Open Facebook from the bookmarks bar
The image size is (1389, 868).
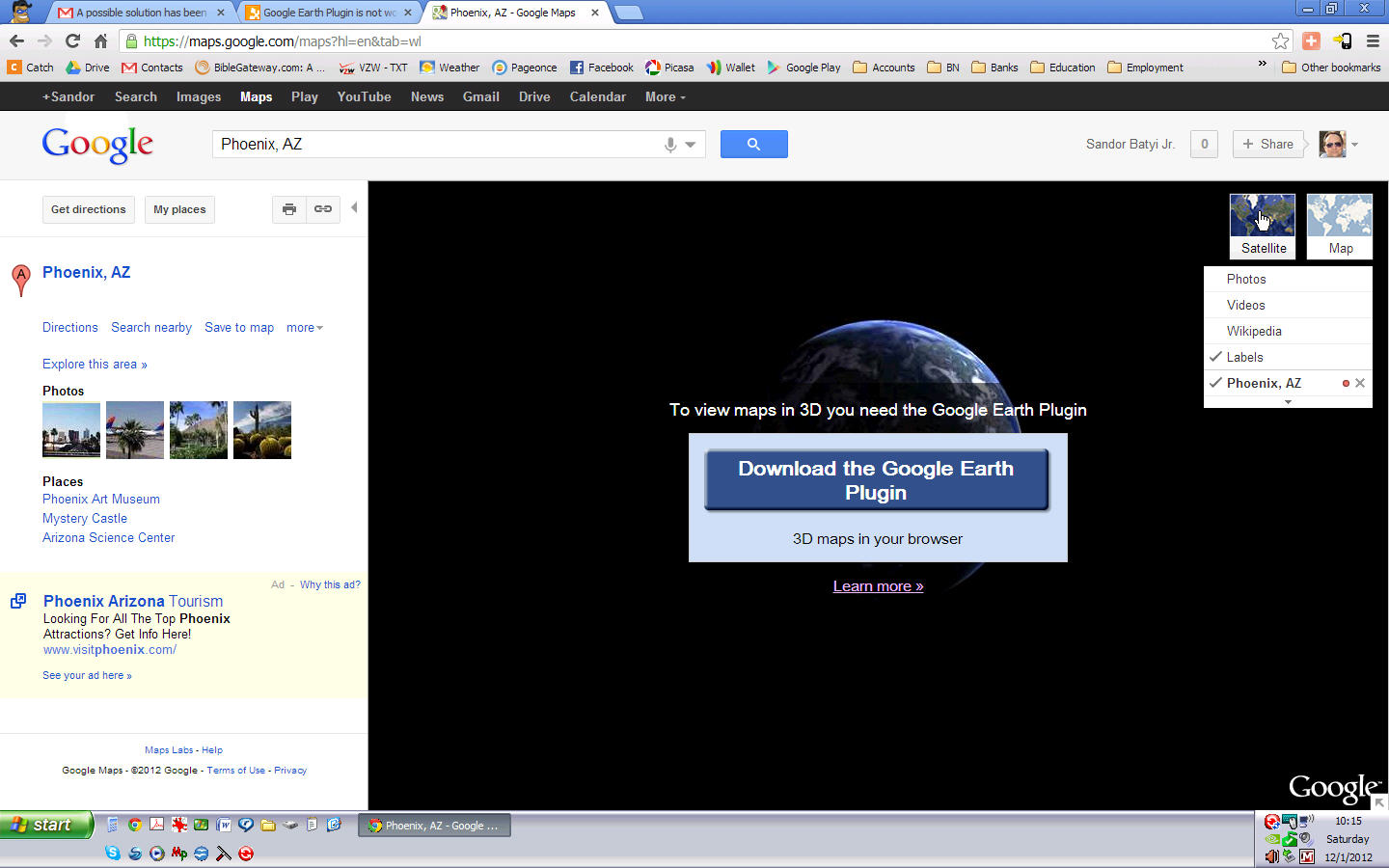(601, 67)
